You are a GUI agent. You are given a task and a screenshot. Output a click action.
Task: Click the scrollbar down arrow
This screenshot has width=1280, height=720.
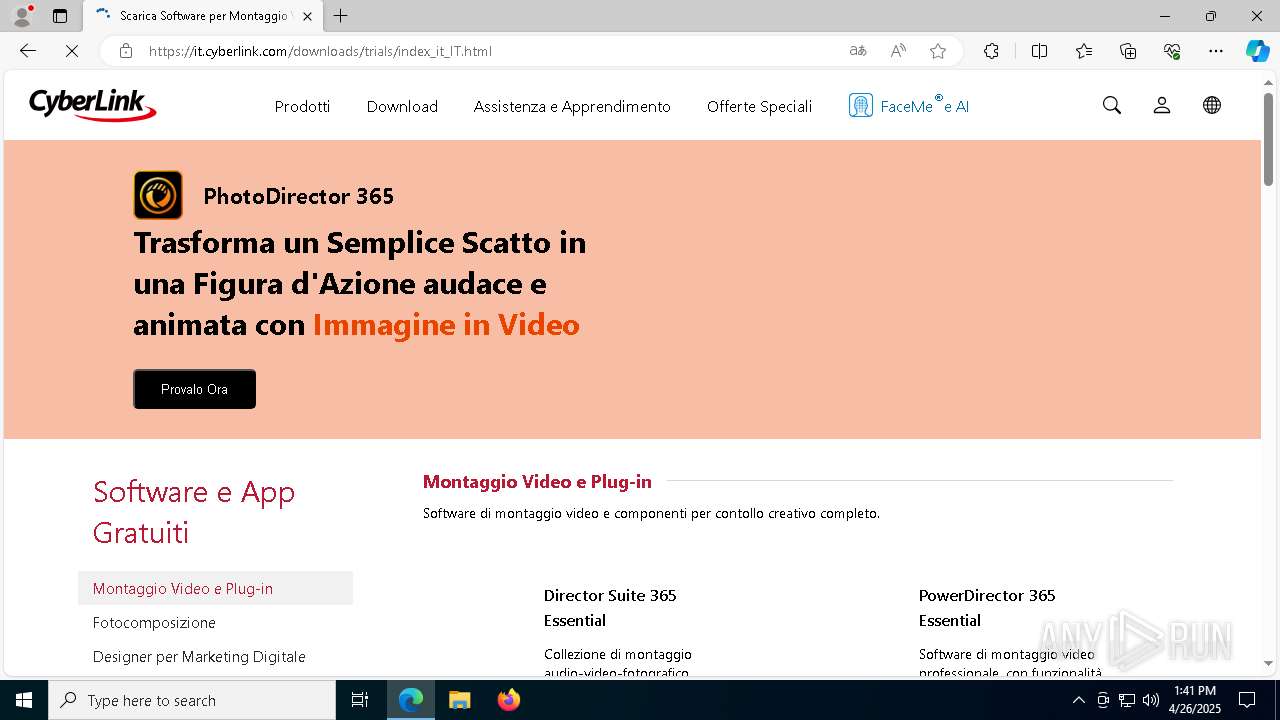click(x=1269, y=663)
